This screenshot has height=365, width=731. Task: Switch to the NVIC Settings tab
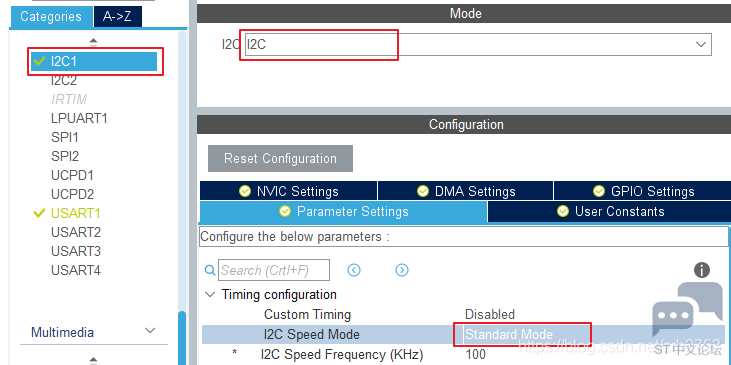click(x=288, y=191)
